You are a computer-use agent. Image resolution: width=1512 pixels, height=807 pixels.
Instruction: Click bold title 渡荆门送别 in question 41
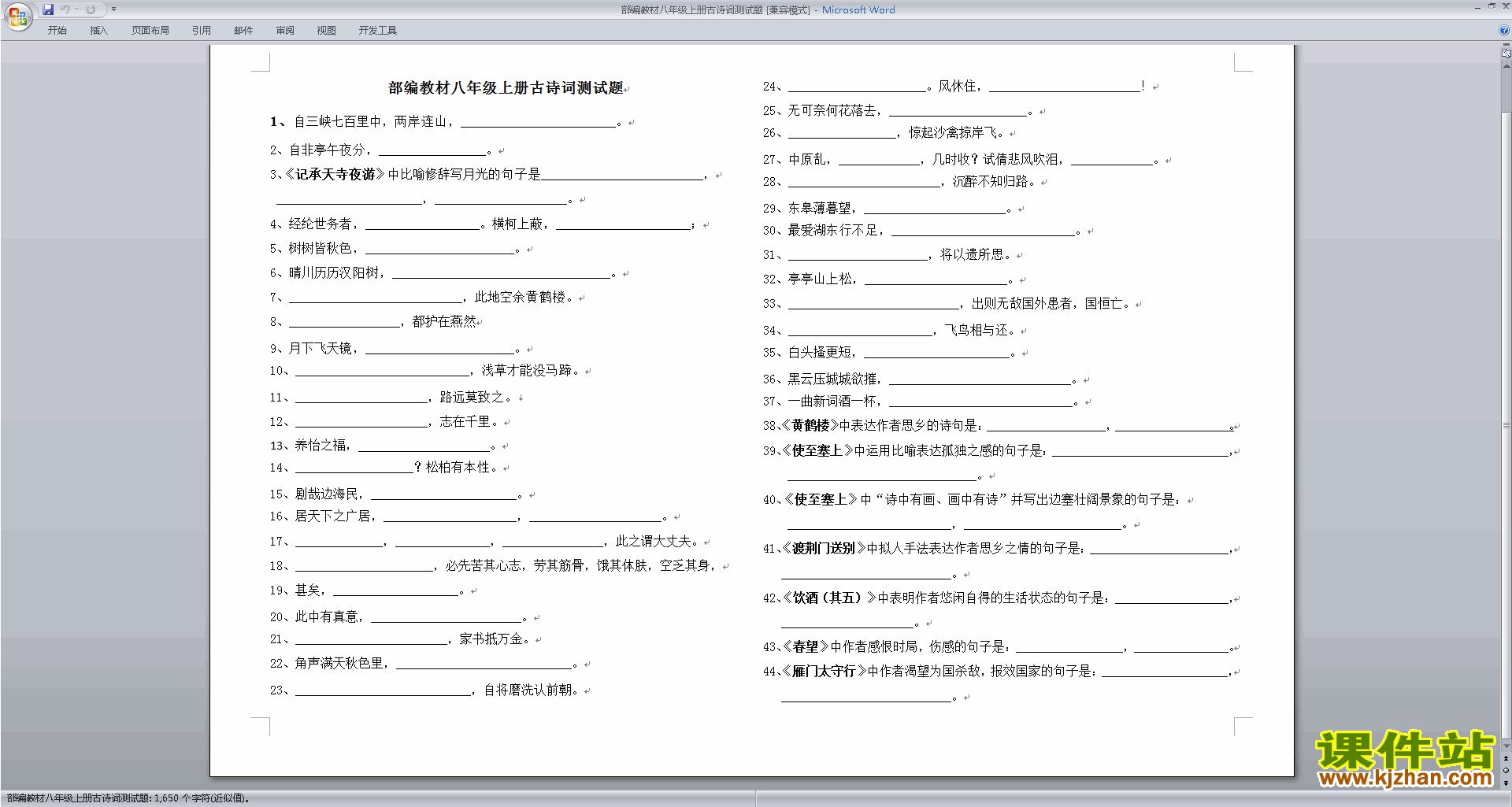[823, 548]
